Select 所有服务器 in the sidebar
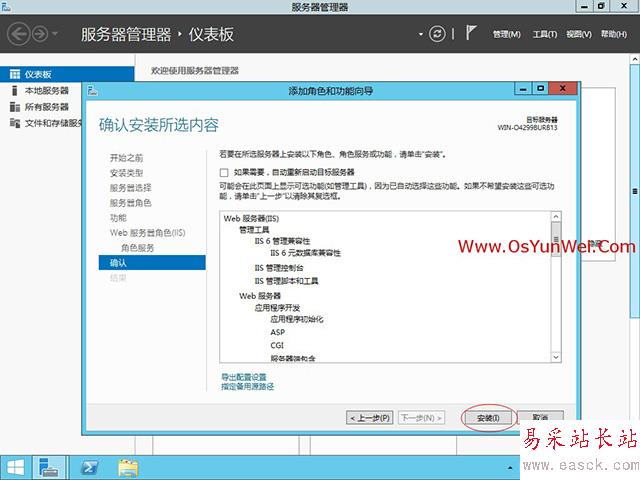The height and width of the screenshot is (480, 640). [47, 107]
